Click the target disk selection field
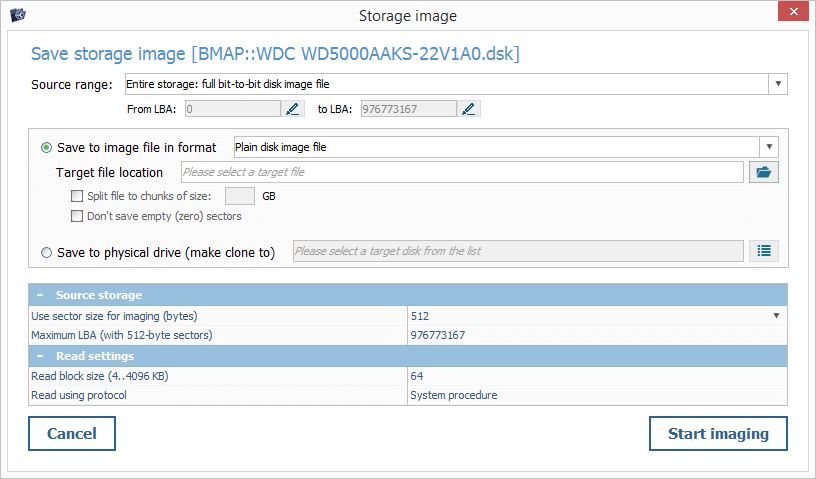816x479 pixels. pos(518,251)
